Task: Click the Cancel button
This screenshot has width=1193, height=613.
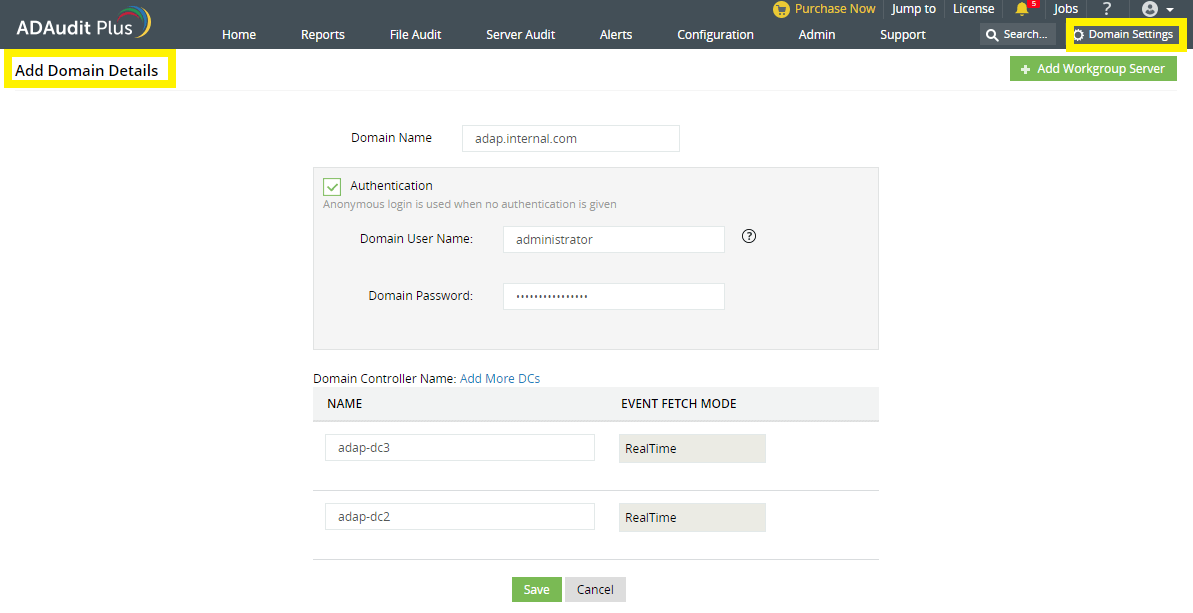Action: coord(595,589)
